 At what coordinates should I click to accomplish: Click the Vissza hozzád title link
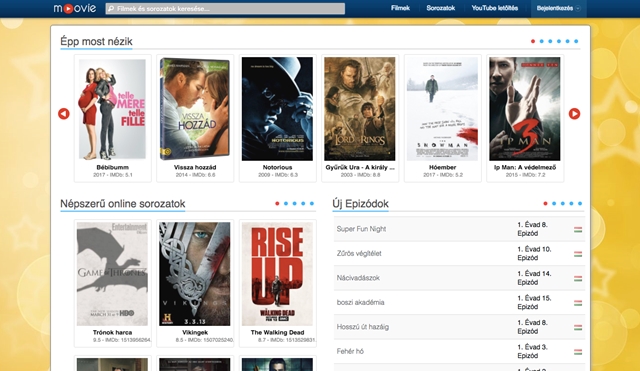click(195, 167)
